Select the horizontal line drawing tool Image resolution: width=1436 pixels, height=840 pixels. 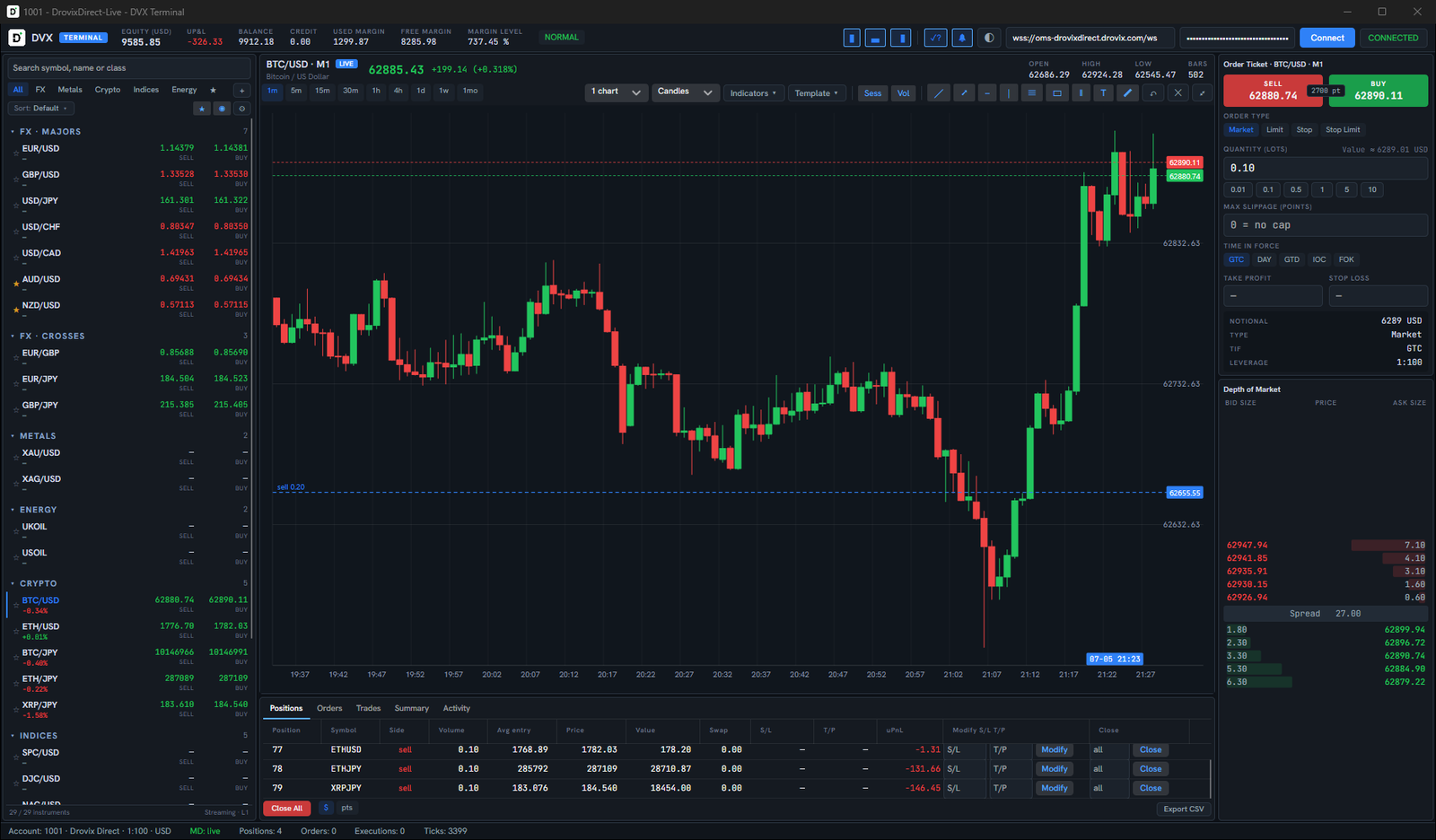tap(987, 93)
